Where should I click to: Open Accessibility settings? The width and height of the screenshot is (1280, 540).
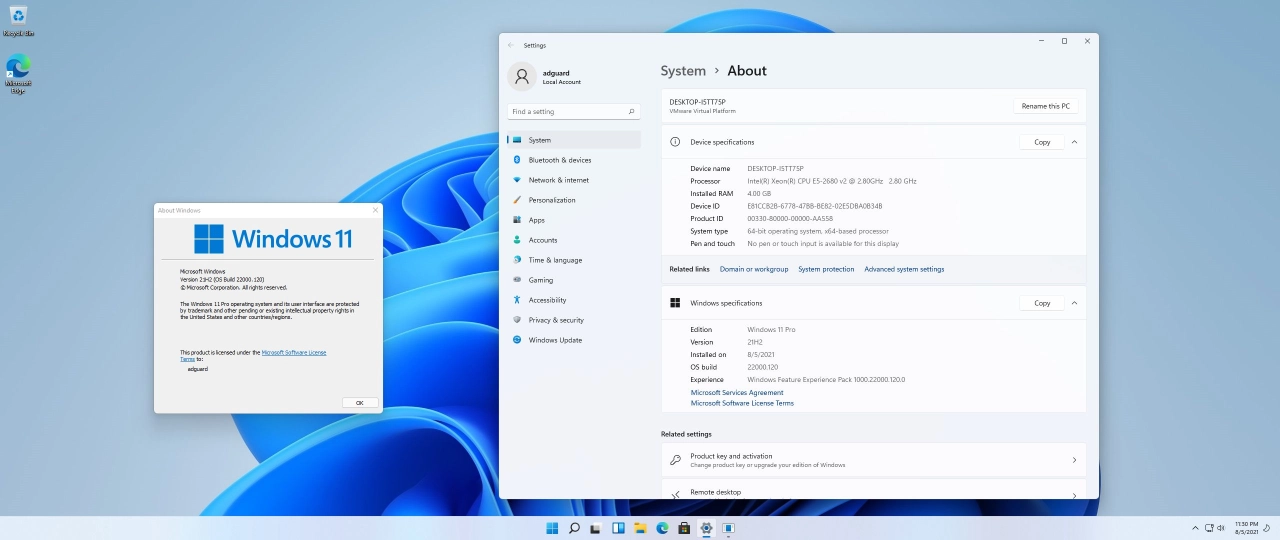(x=574, y=300)
